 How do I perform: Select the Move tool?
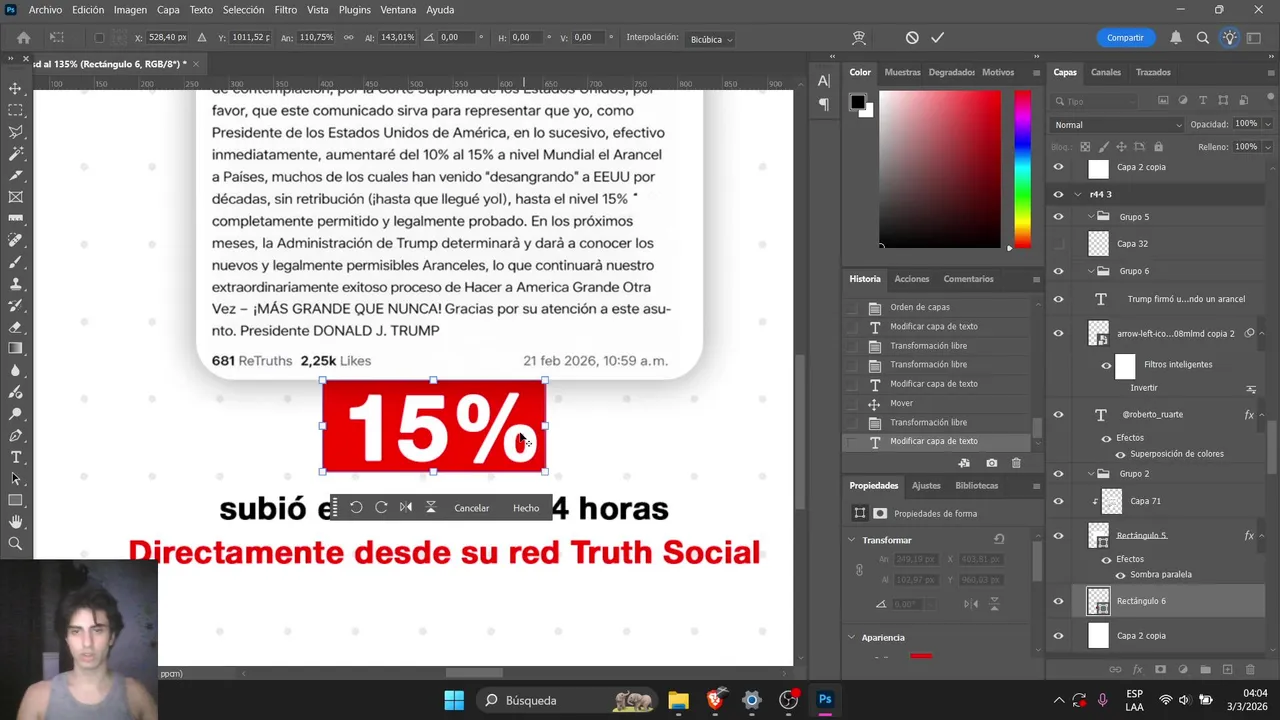(x=15, y=88)
